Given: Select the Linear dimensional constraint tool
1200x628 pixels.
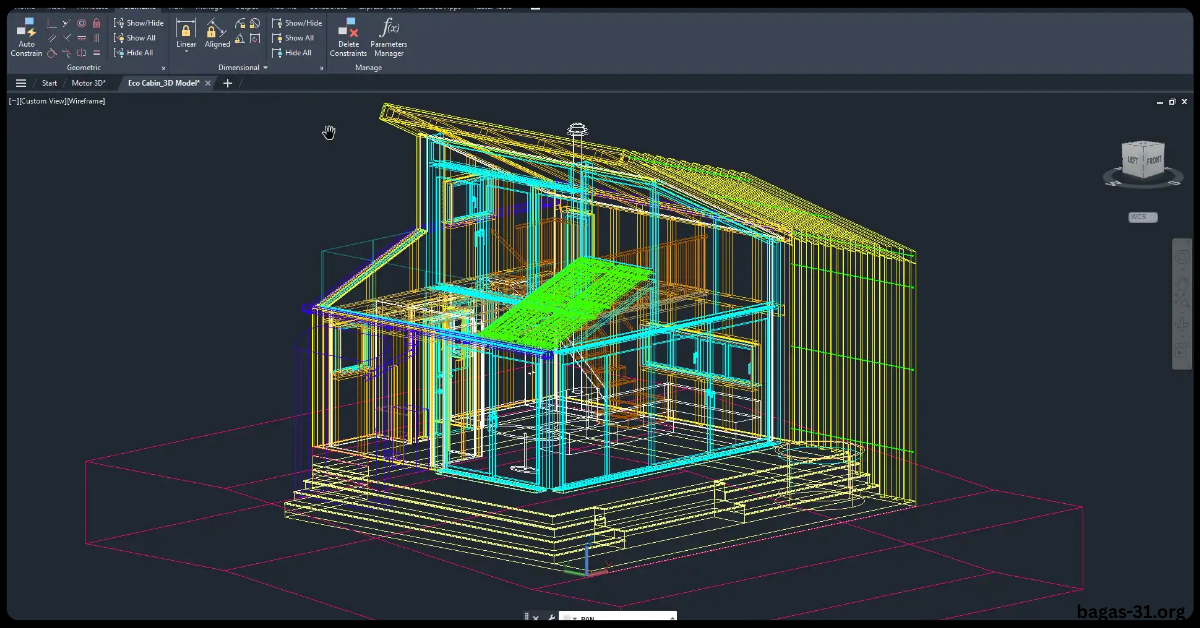Looking at the screenshot, I should [x=186, y=32].
